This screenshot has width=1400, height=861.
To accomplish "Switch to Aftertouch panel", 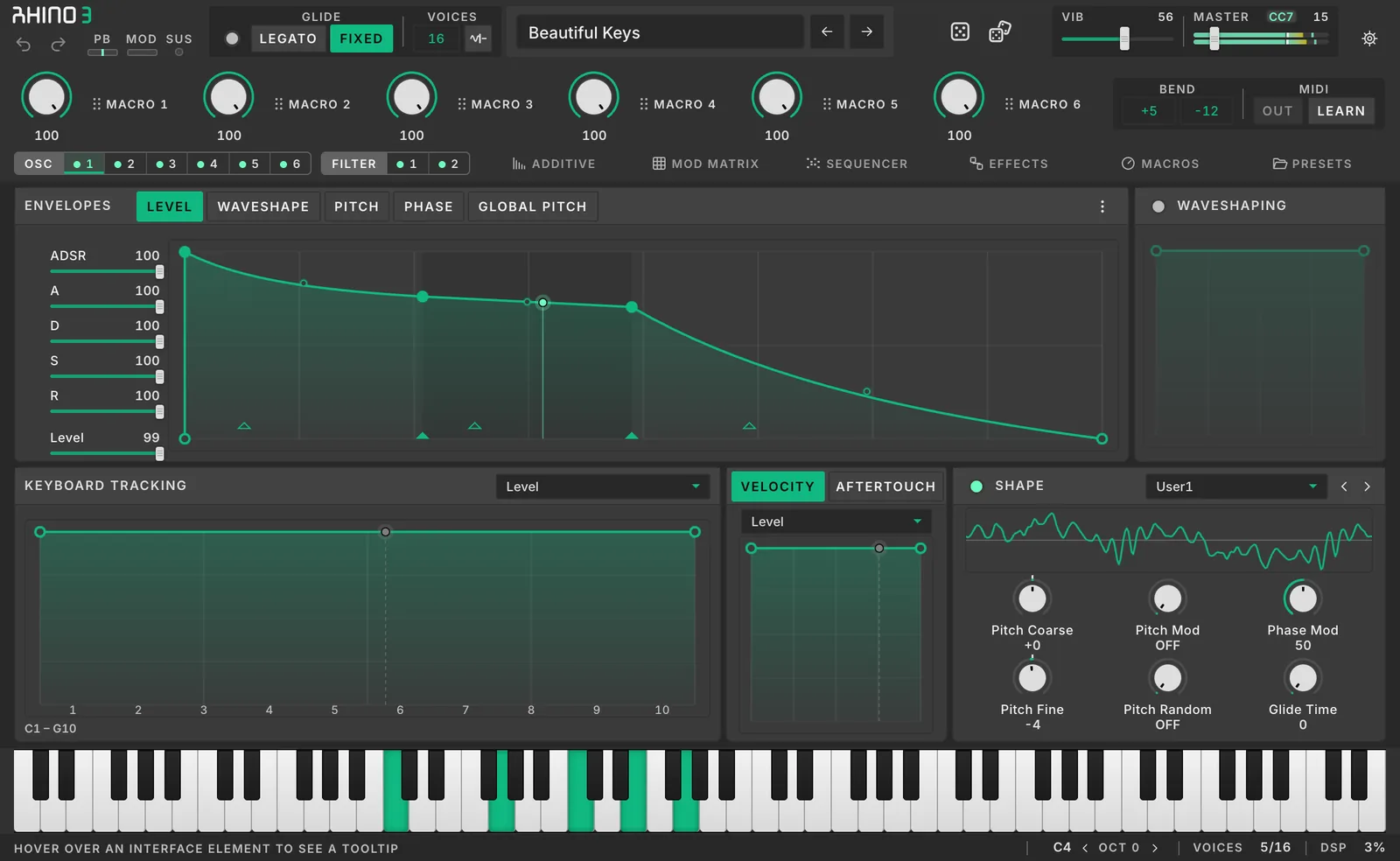I will 885,486.
